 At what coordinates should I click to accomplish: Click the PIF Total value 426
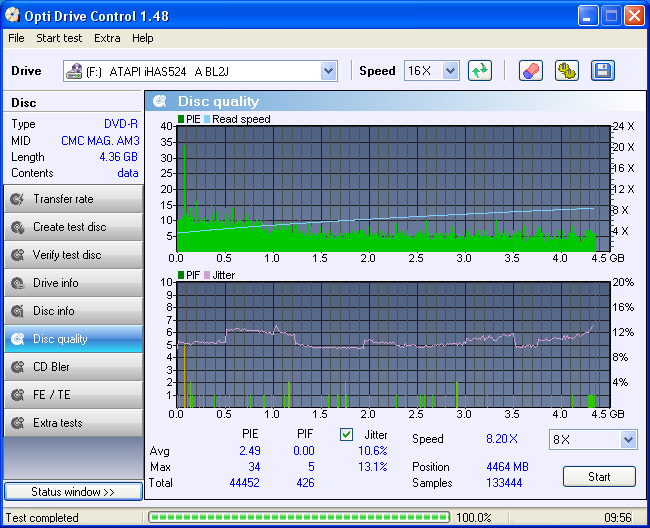[x=305, y=483]
